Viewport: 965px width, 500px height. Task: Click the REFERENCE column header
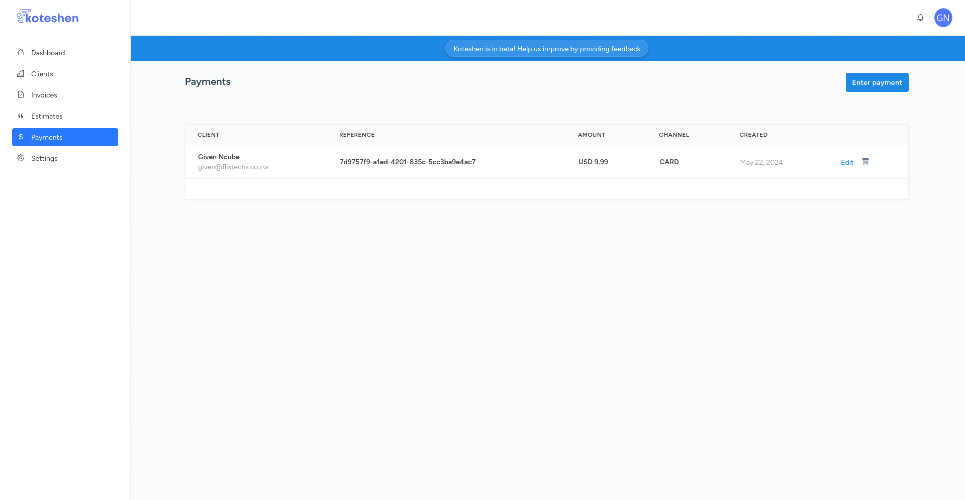[x=357, y=135]
